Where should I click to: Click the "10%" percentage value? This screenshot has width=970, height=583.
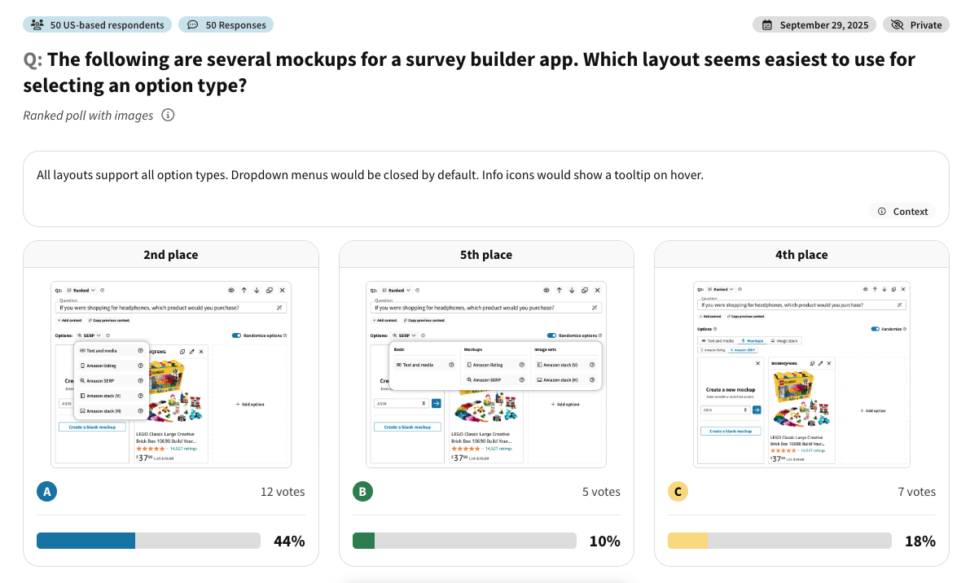605,541
